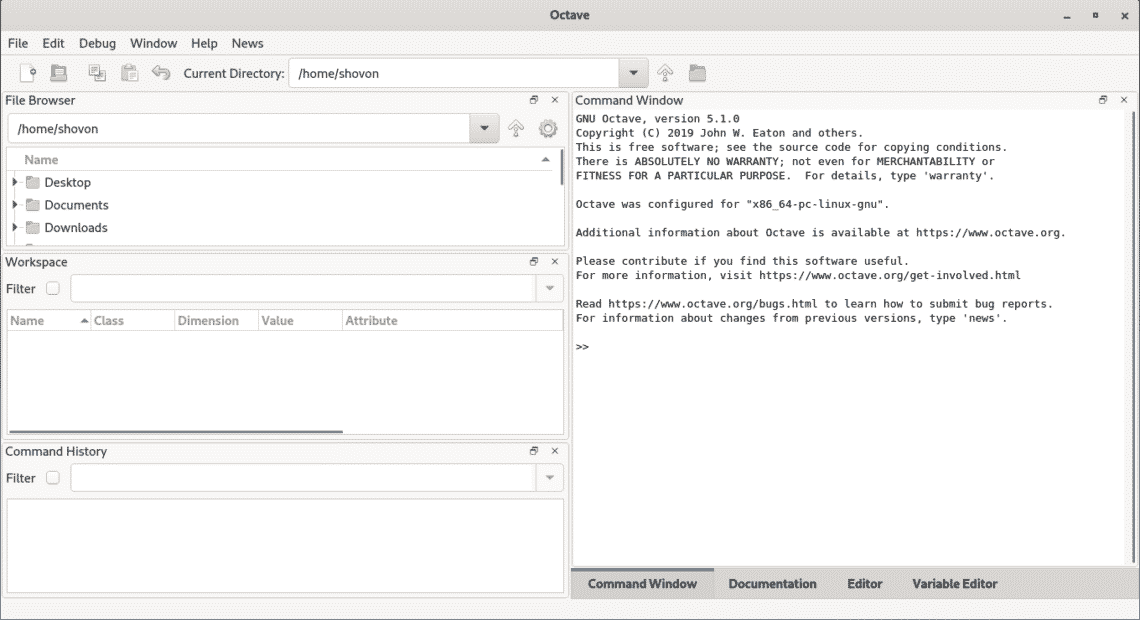Click the Copy toolbar icon
This screenshot has width=1140, height=620.
click(x=97, y=73)
